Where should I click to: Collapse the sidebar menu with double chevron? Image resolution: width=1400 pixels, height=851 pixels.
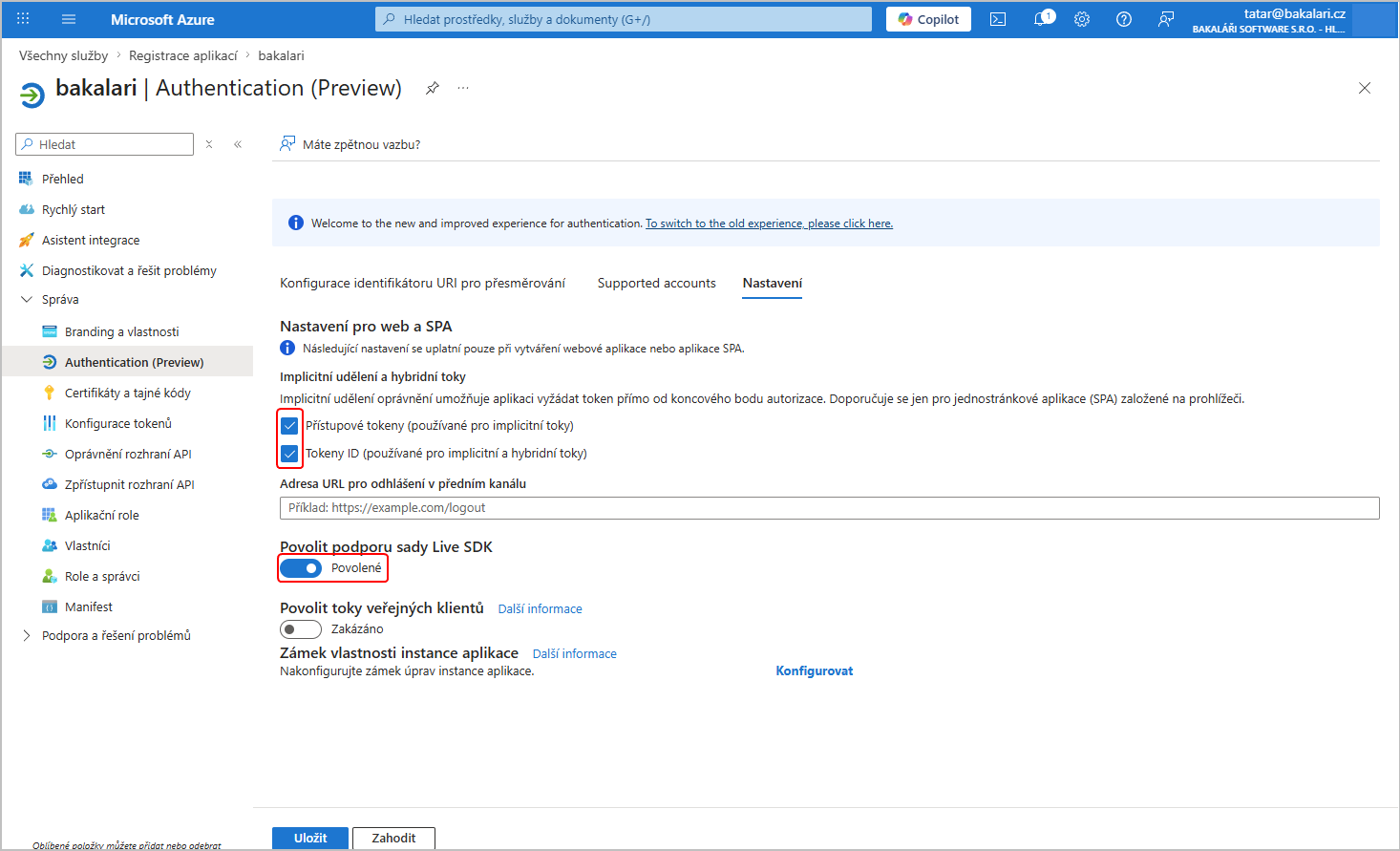238,144
